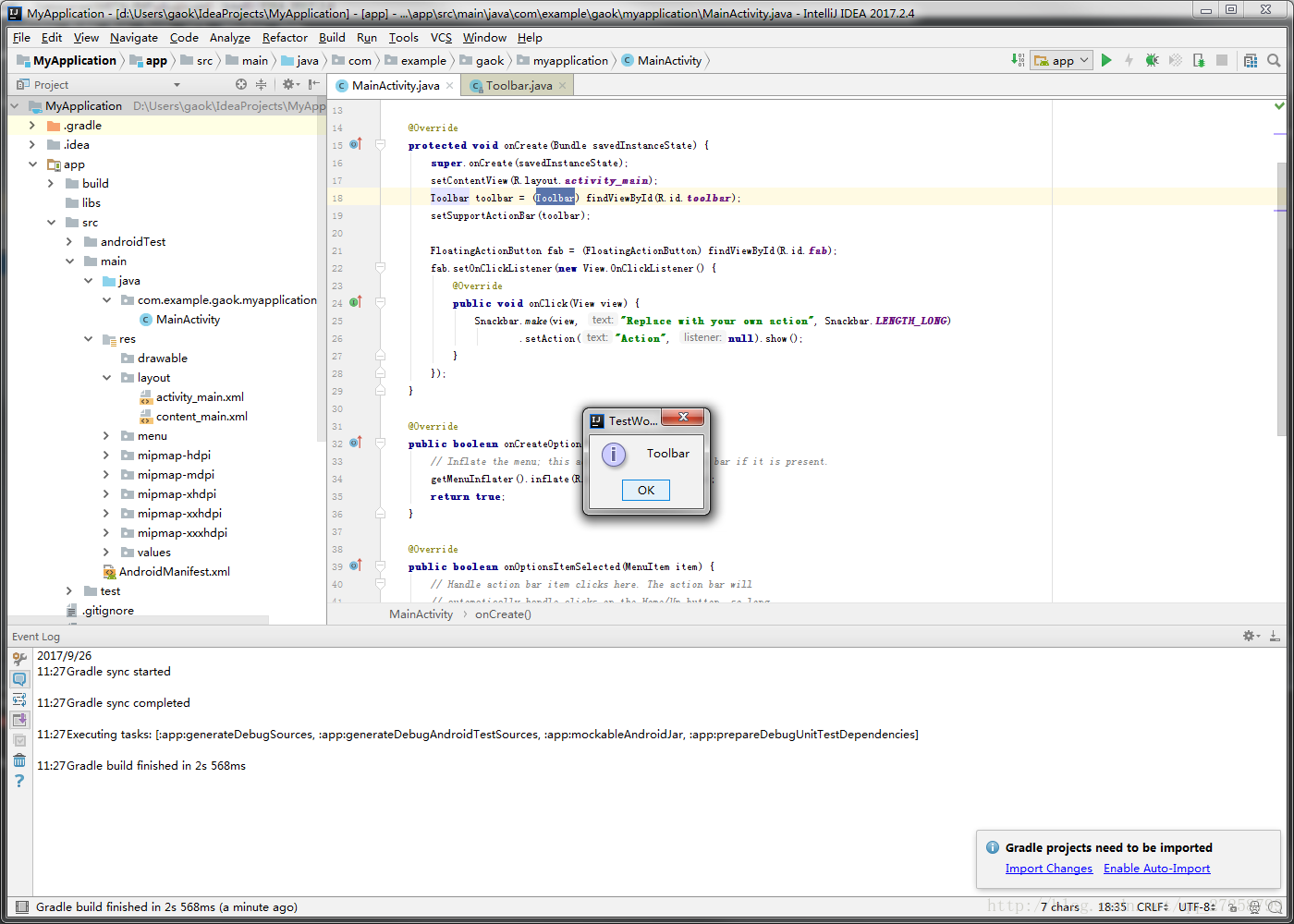The width and height of the screenshot is (1294, 924).
Task: Toggle soft wraps in Event Log
Action: (19, 699)
